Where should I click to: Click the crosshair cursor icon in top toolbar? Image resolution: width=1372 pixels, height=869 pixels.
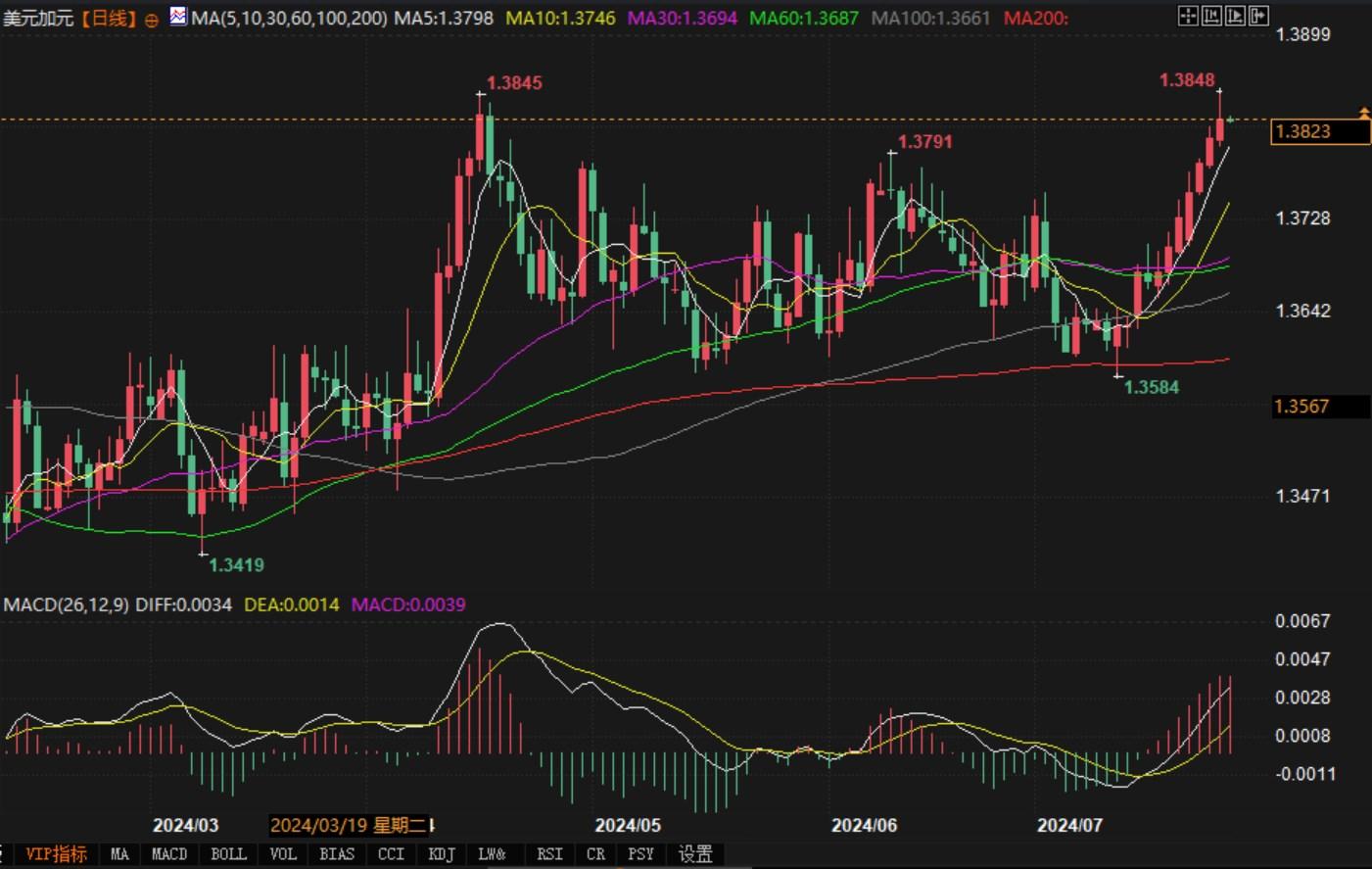(1187, 16)
